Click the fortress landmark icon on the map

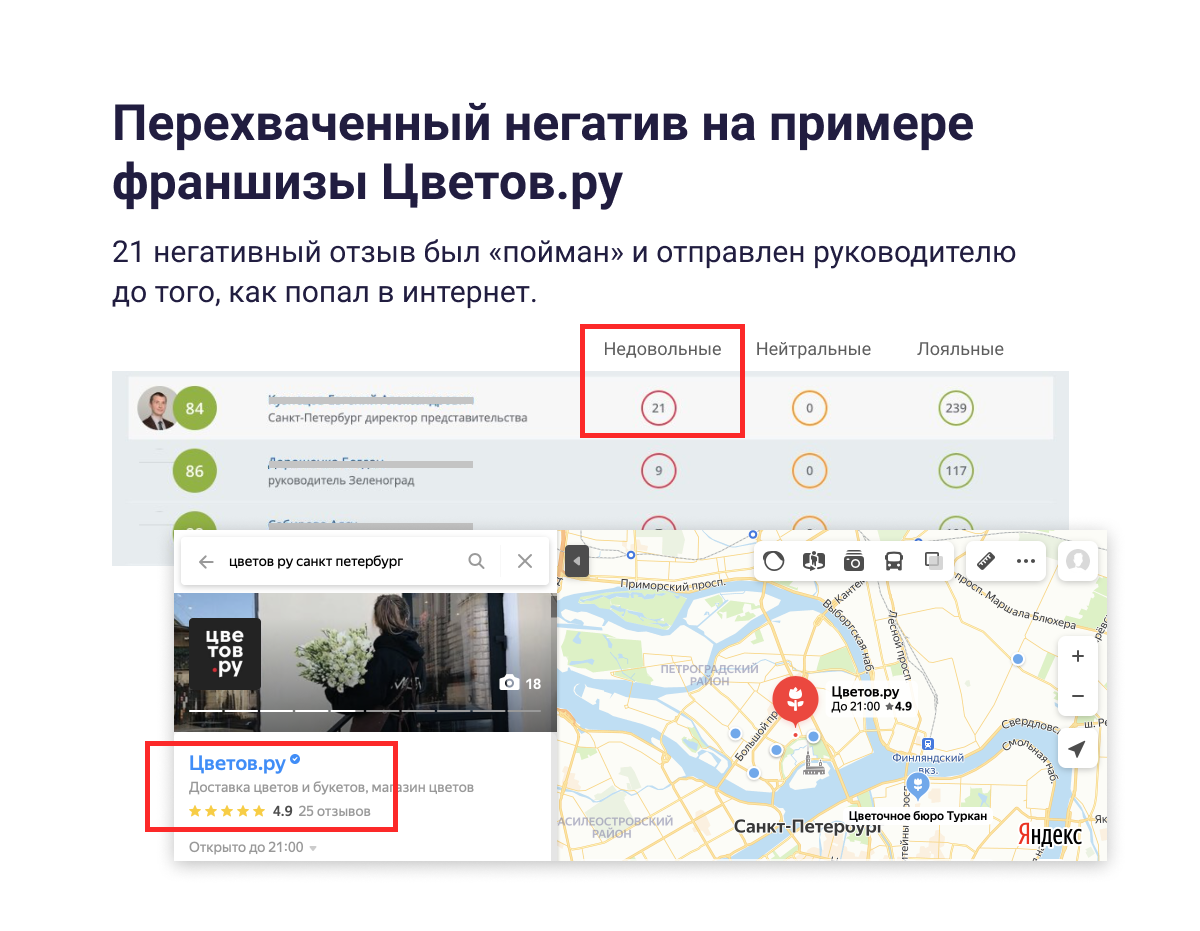815,767
